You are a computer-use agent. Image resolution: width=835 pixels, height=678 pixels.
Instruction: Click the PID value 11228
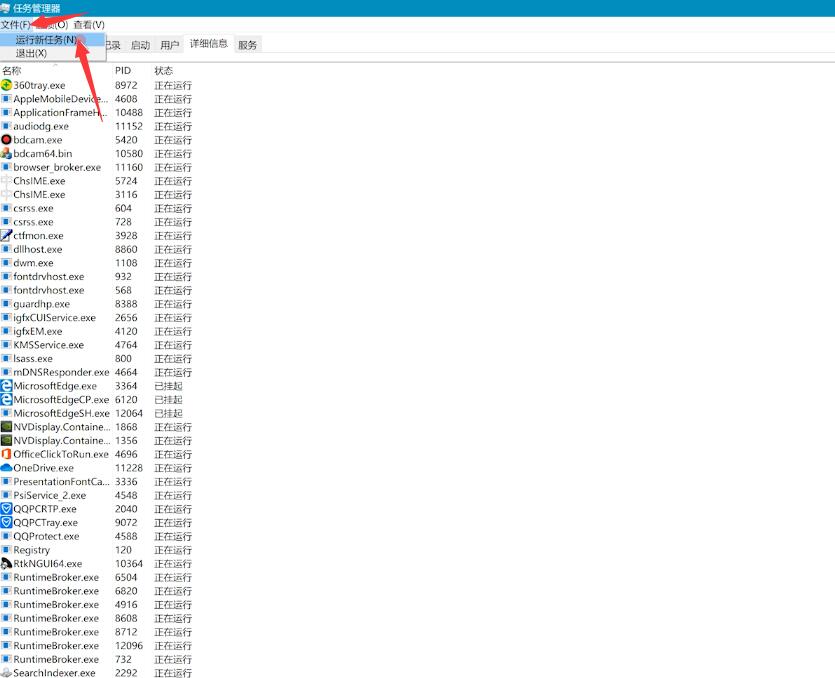click(x=129, y=468)
